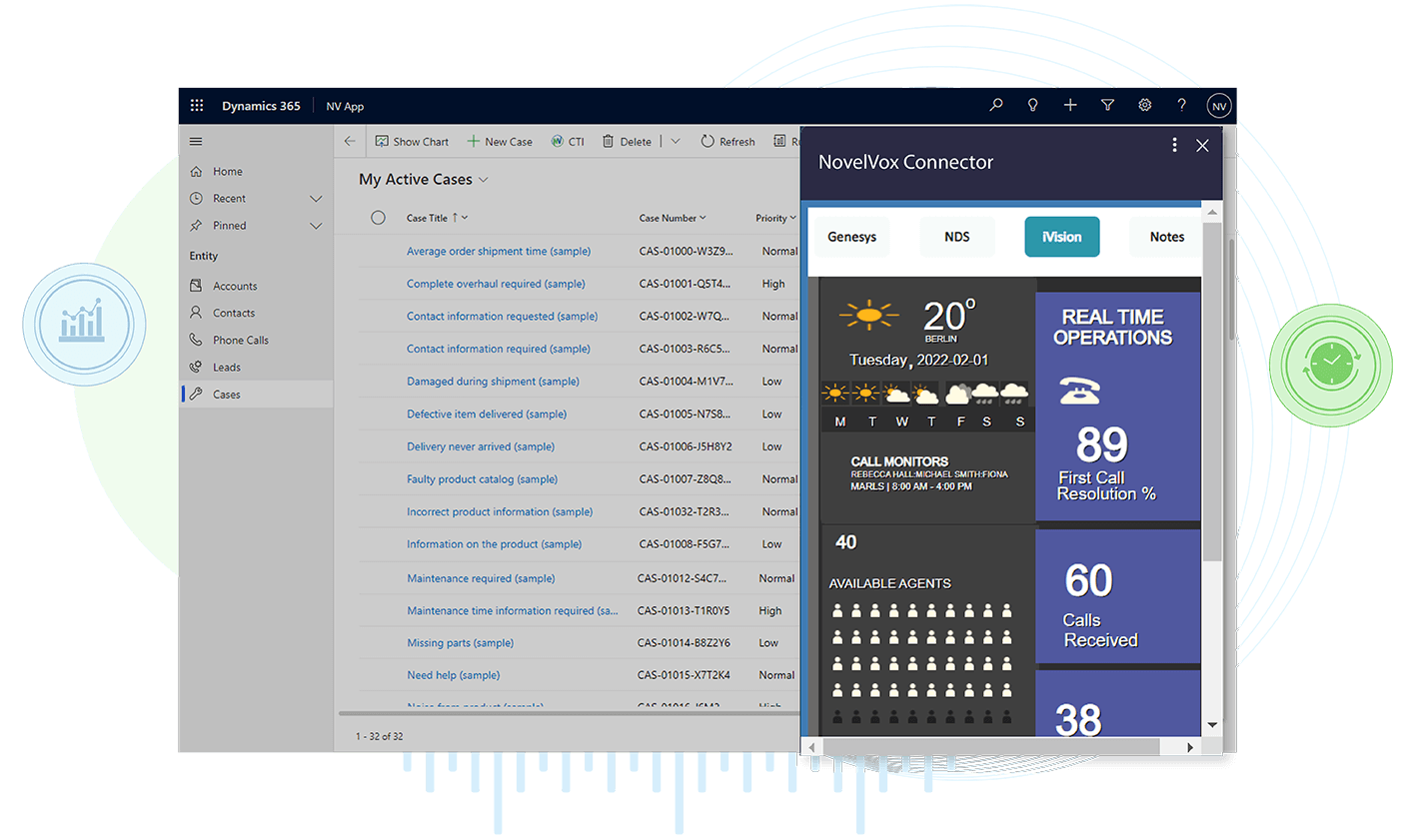Open the Faulty product catalog case

[x=482, y=479]
